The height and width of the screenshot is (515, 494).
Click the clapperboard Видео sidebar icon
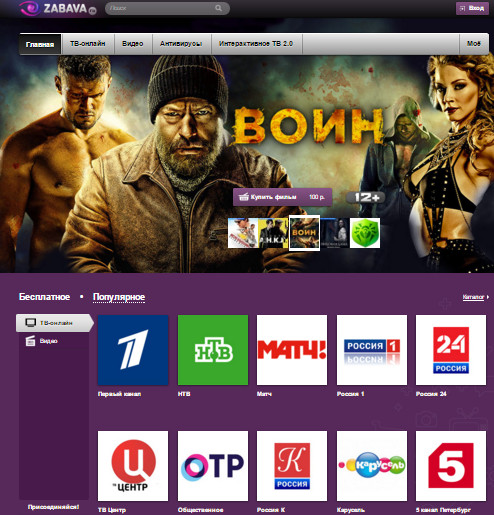[30, 341]
